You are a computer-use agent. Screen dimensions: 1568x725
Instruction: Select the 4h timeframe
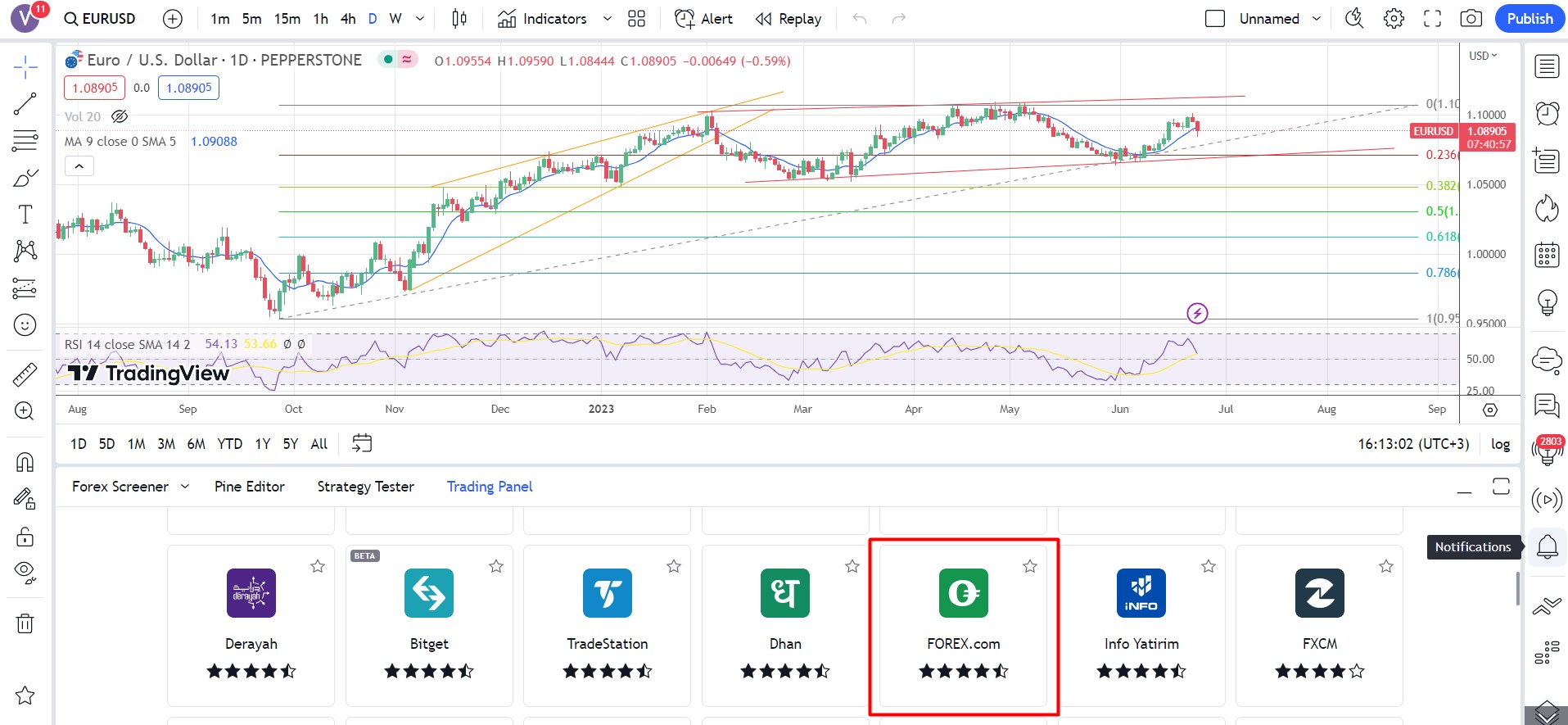point(348,19)
